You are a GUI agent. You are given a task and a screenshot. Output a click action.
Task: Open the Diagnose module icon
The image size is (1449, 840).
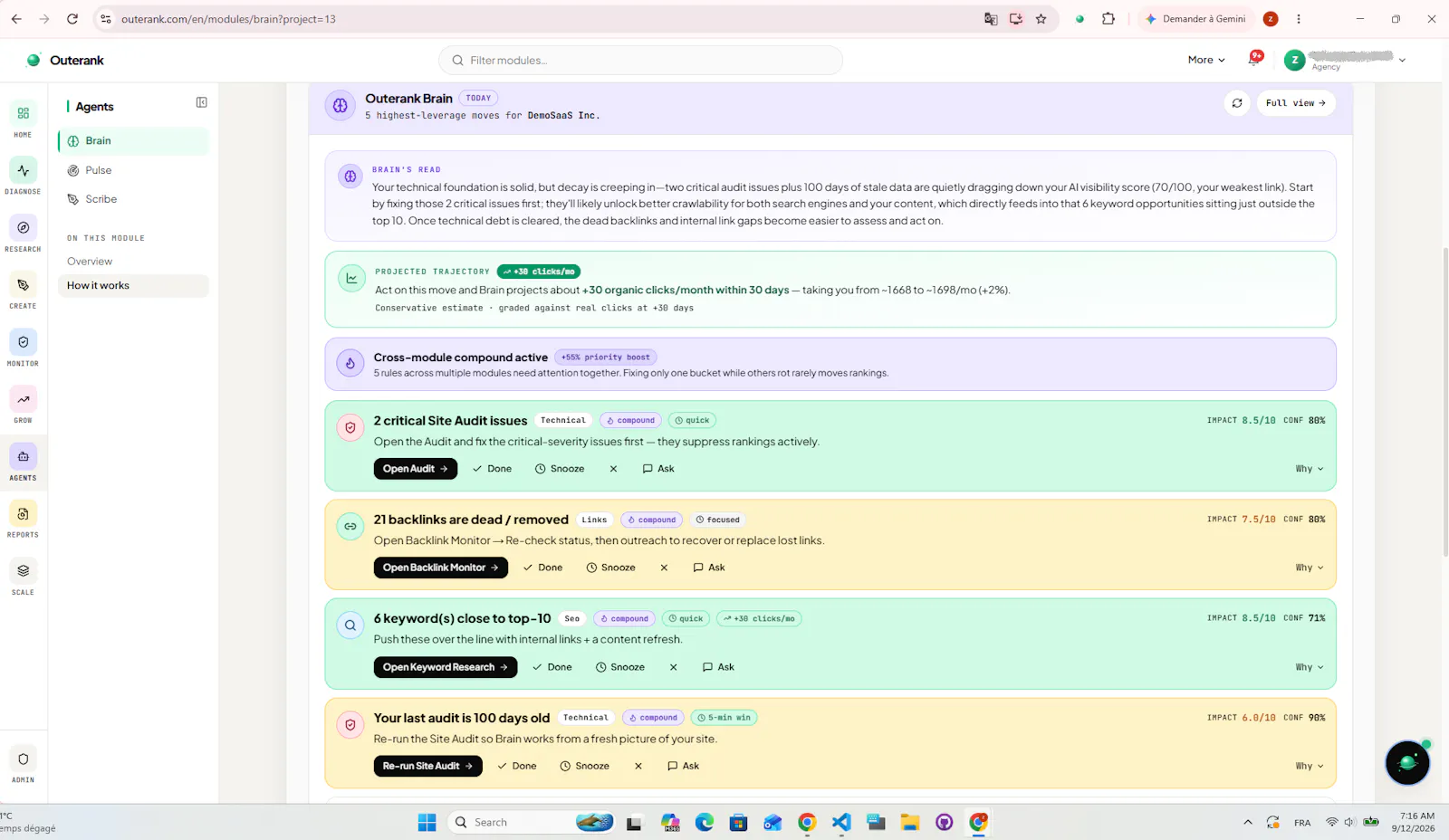(x=23, y=170)
